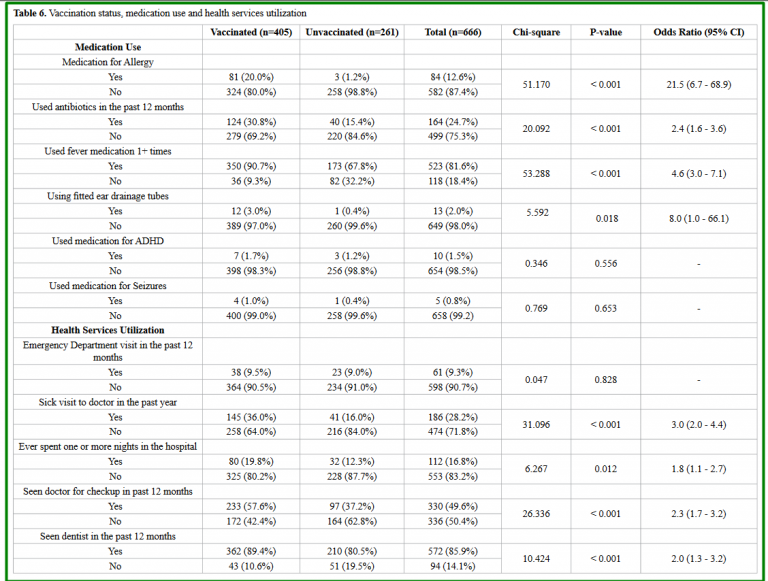Select the cell '164 (62.8%)'

[x=352, y=521]
